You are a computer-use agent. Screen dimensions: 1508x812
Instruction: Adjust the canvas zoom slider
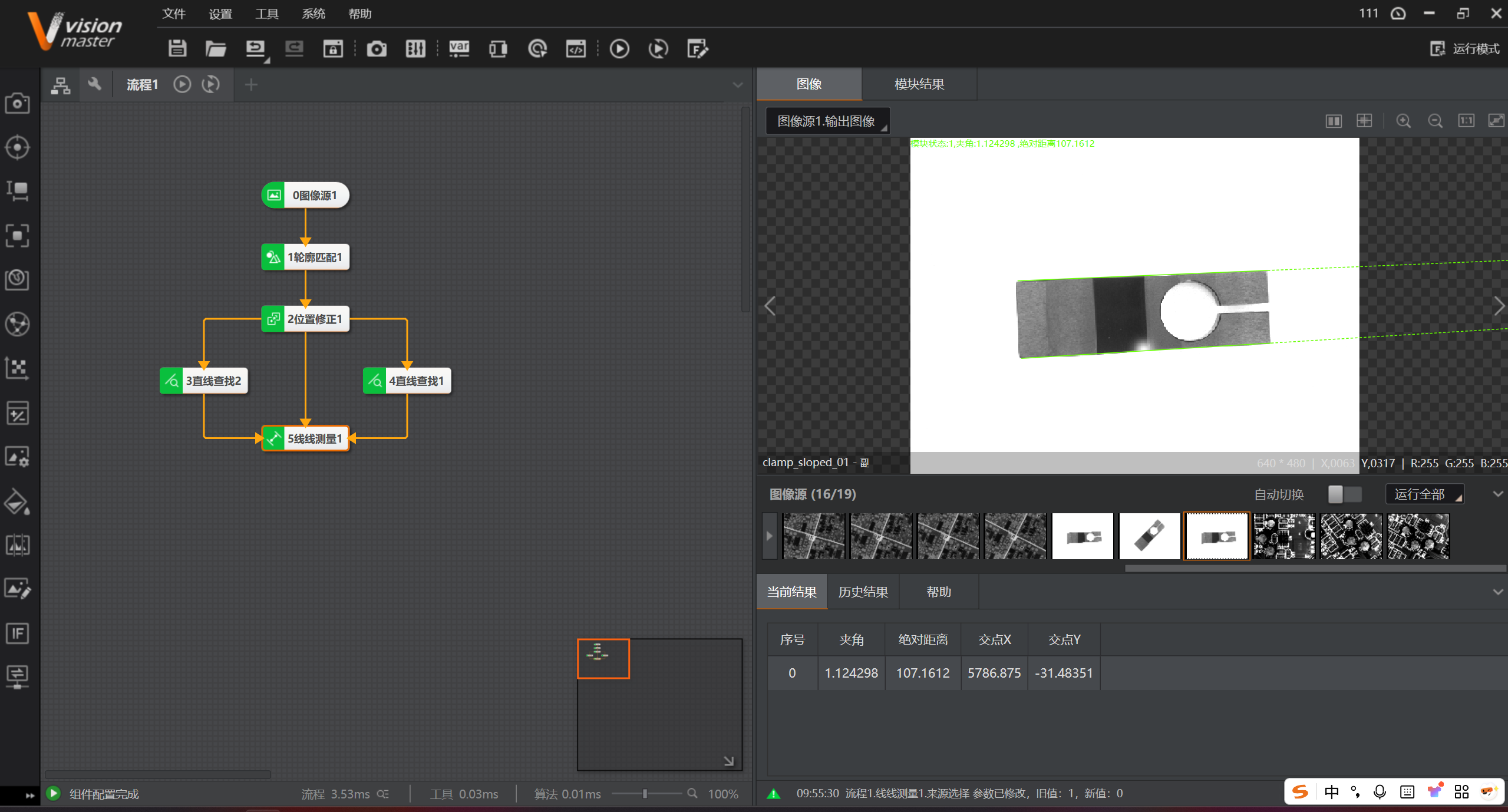coord(645,794)
